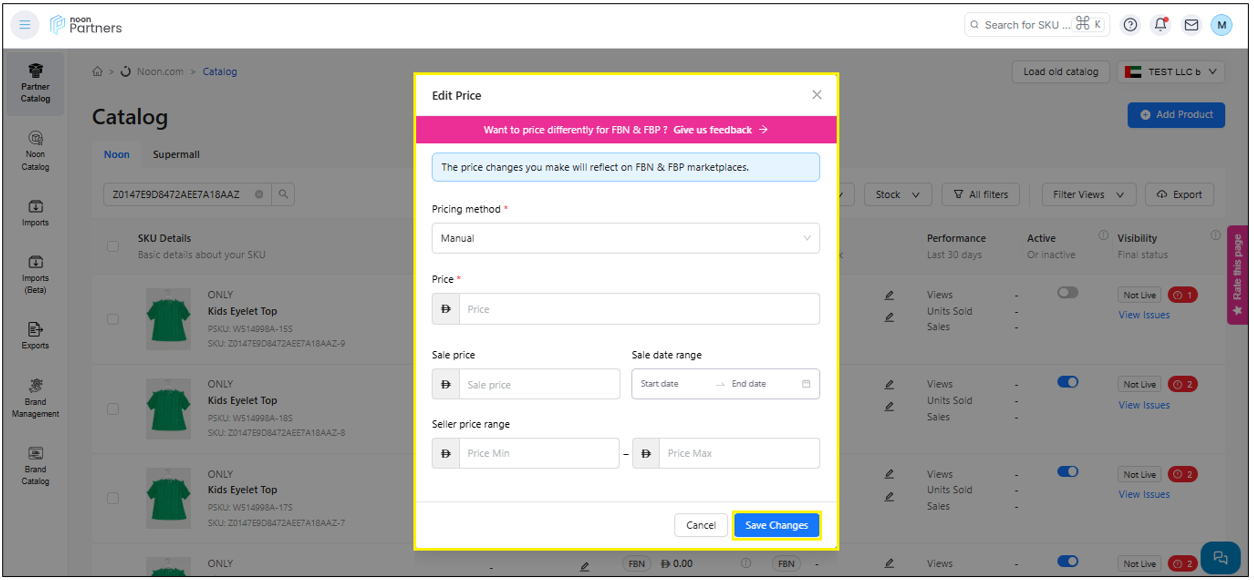The image size is (1254, 580).
Task: Click the chat support icon
Action: click(x=1219, y=557)
